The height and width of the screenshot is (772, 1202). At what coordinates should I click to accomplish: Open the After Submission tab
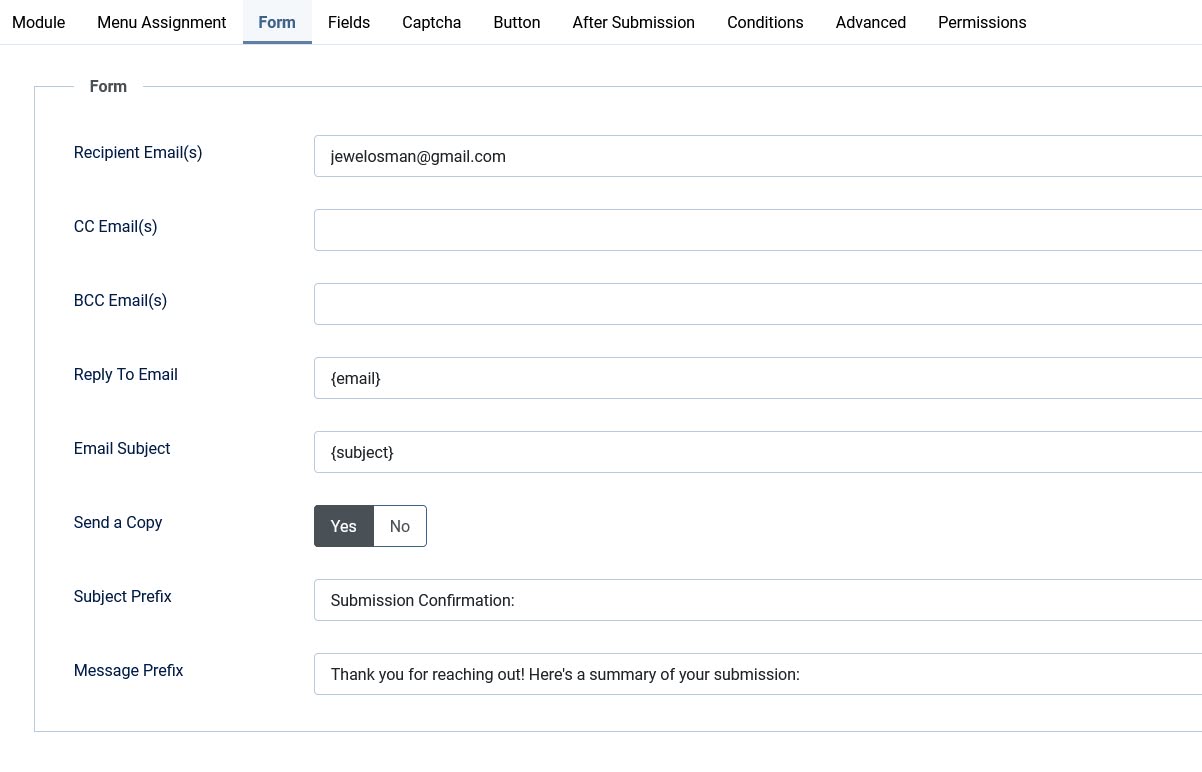point(633,22)
